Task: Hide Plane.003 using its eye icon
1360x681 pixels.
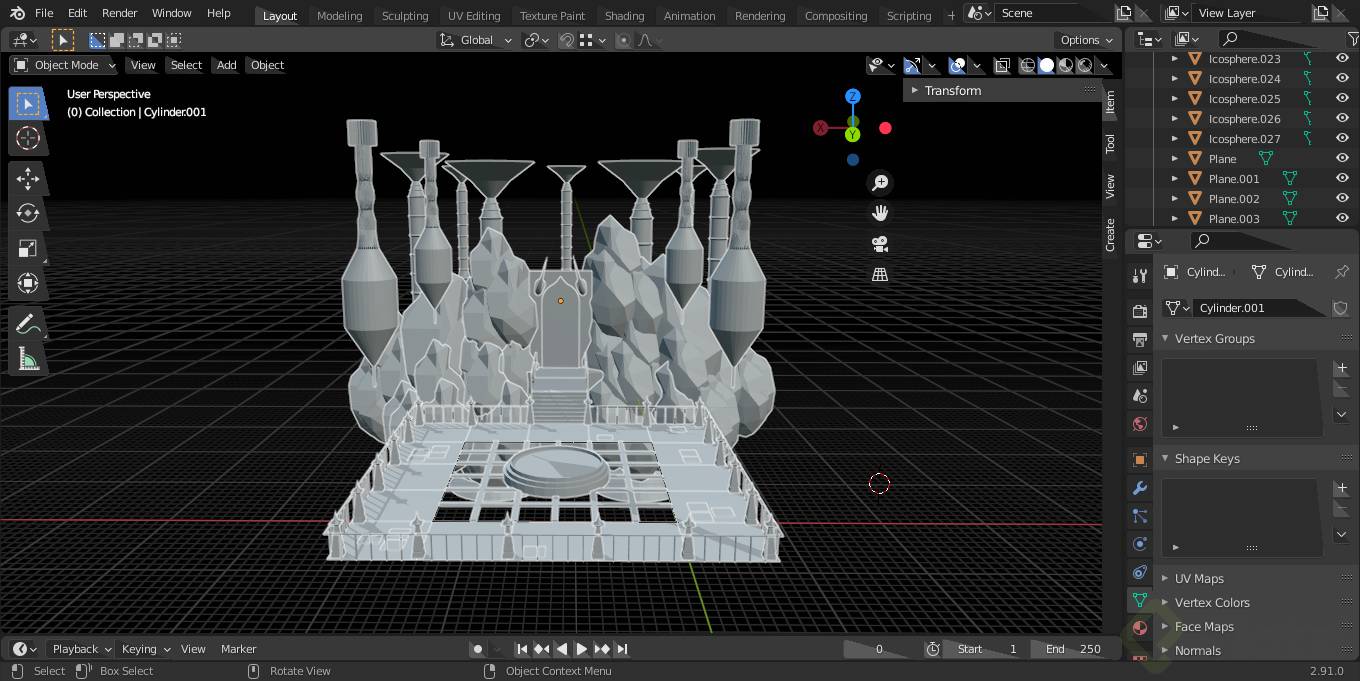Action: click(x=1342, y=219)
